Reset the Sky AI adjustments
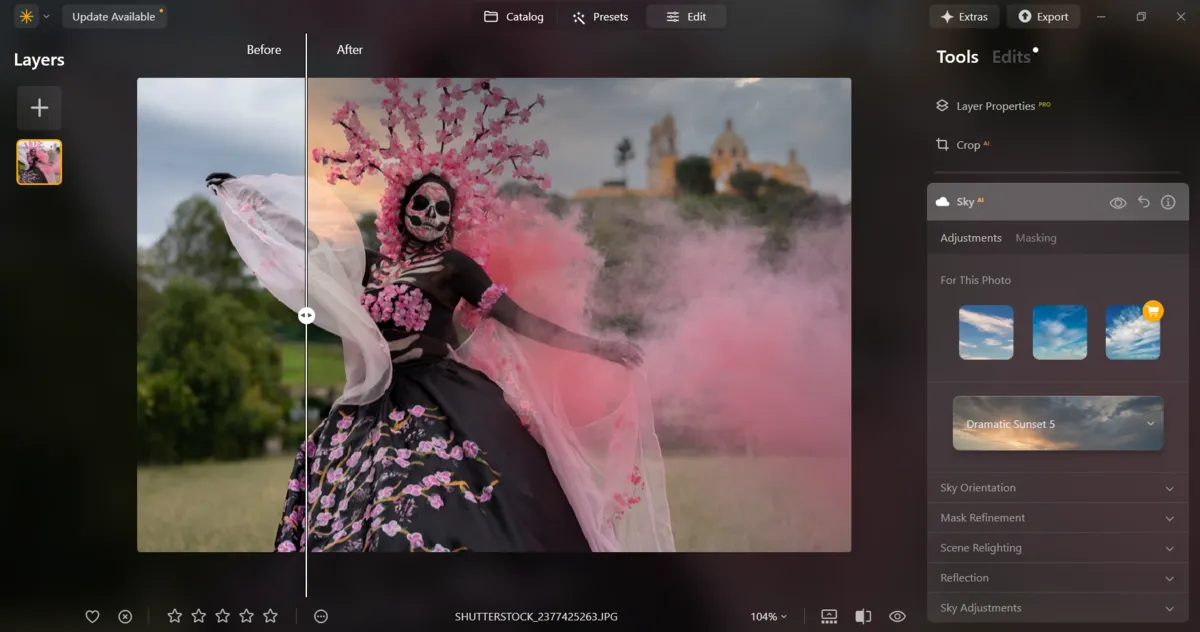Image resolution: width=1200 pixels, height=632 pixels. [1143, 201]
